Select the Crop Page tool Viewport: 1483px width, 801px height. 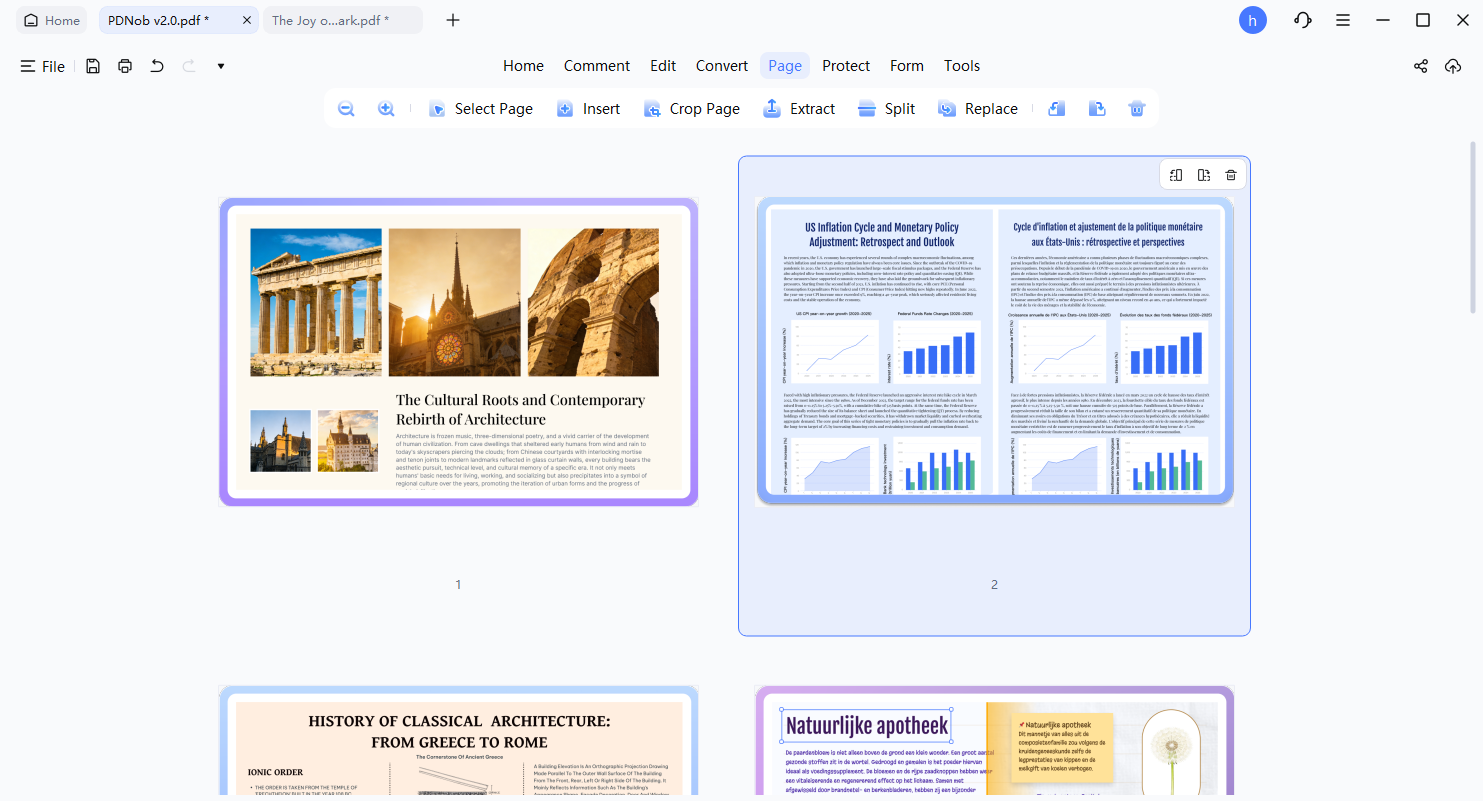coord(692,108)
